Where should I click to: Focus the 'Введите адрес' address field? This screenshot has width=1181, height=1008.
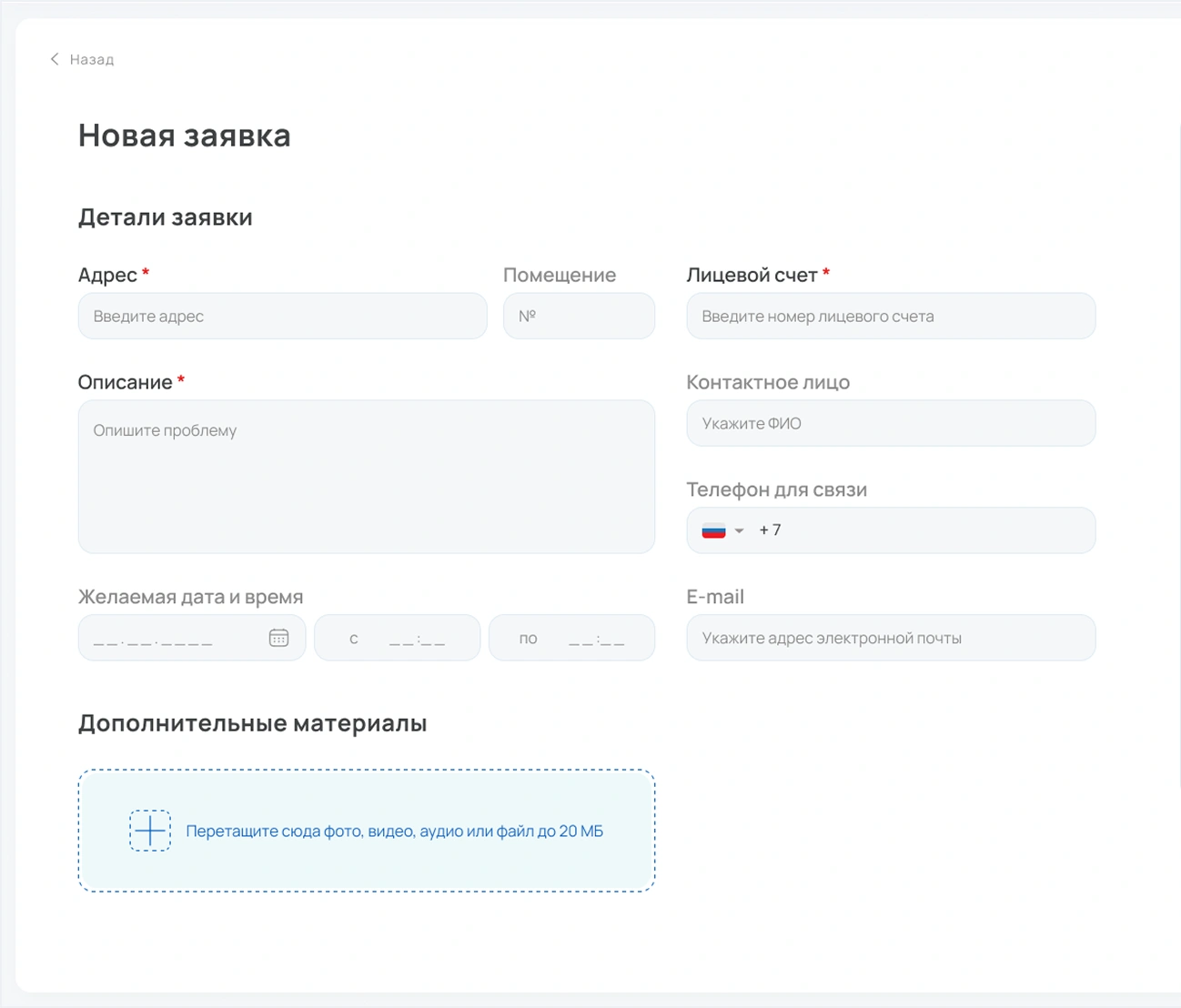(x=282, y=316)
